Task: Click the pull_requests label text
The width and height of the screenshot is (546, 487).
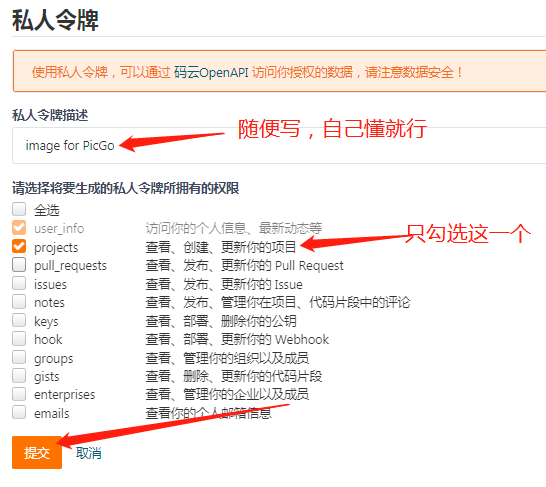Action: click(70, 266)
